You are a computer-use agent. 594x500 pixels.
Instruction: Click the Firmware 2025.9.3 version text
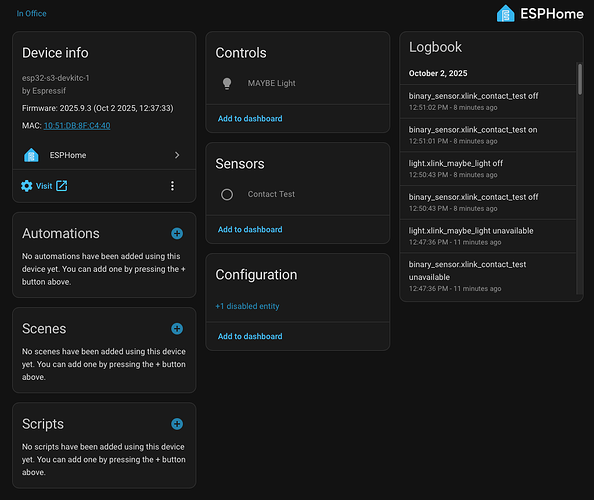(x=98, y=108)
